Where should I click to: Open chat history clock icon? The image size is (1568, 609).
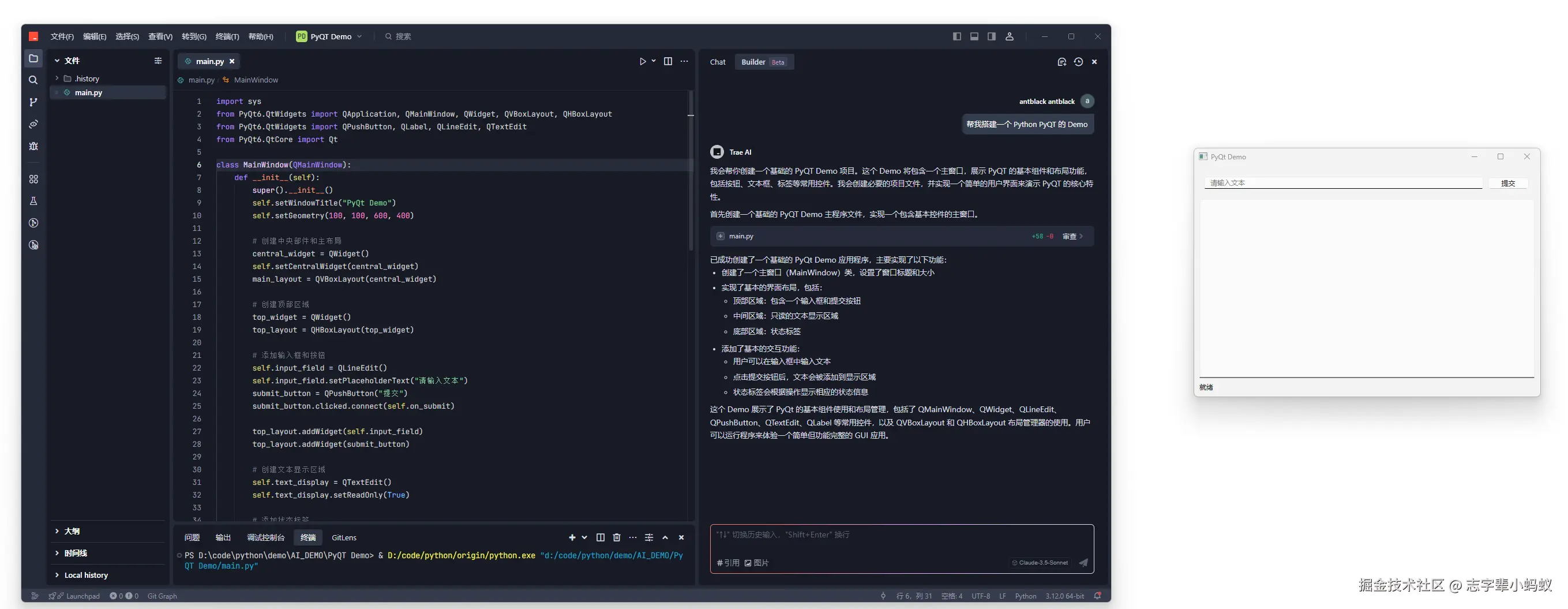click(1079, 62)
